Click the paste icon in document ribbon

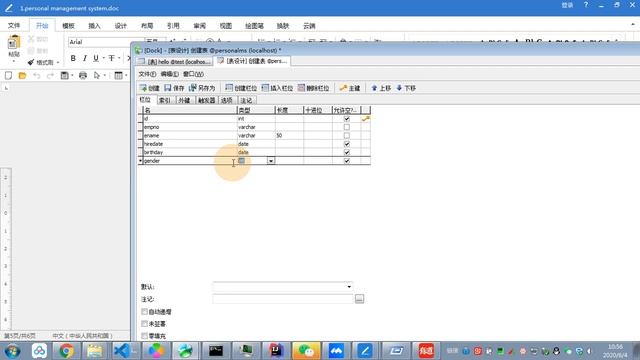tap(14, 42)
